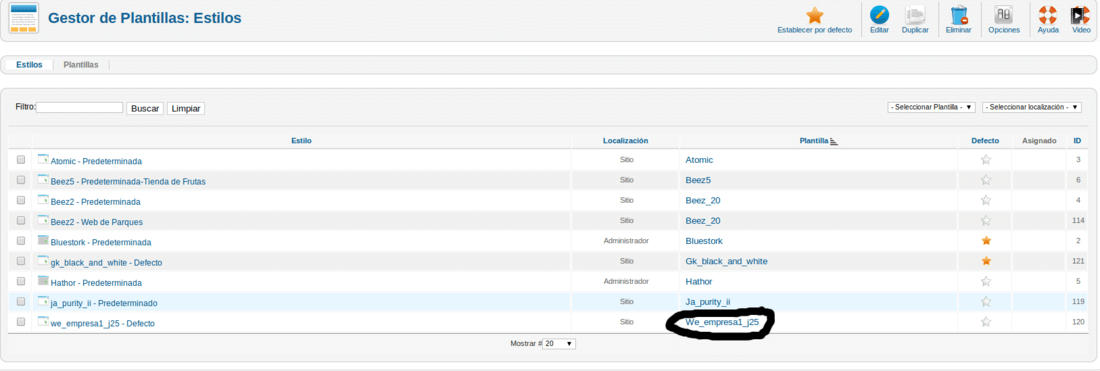This screenshot has width=1100, height=371.
Task: Click default star for Beez5 row
Action: coord(986,180)
